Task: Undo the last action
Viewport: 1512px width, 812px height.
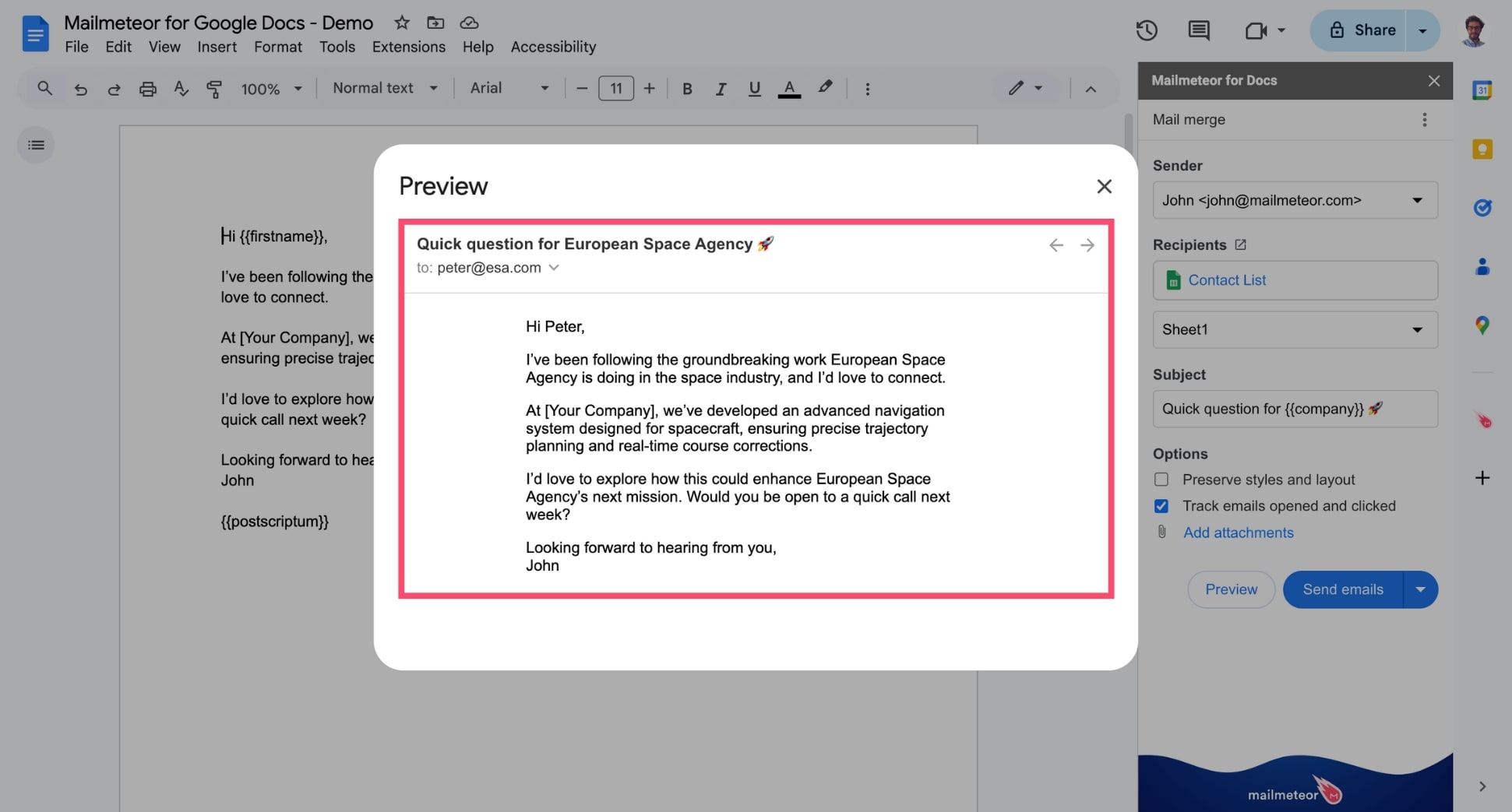Action: pyautogui.click(x=80, y=89)
